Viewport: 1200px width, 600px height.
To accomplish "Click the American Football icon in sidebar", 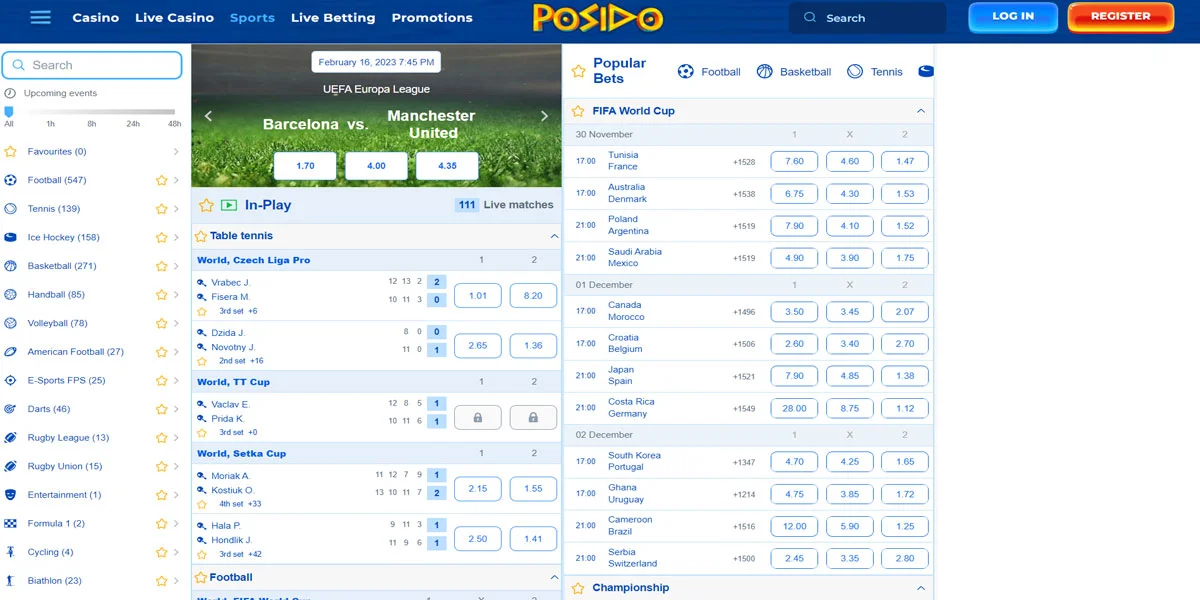I will tap(10, 352).
